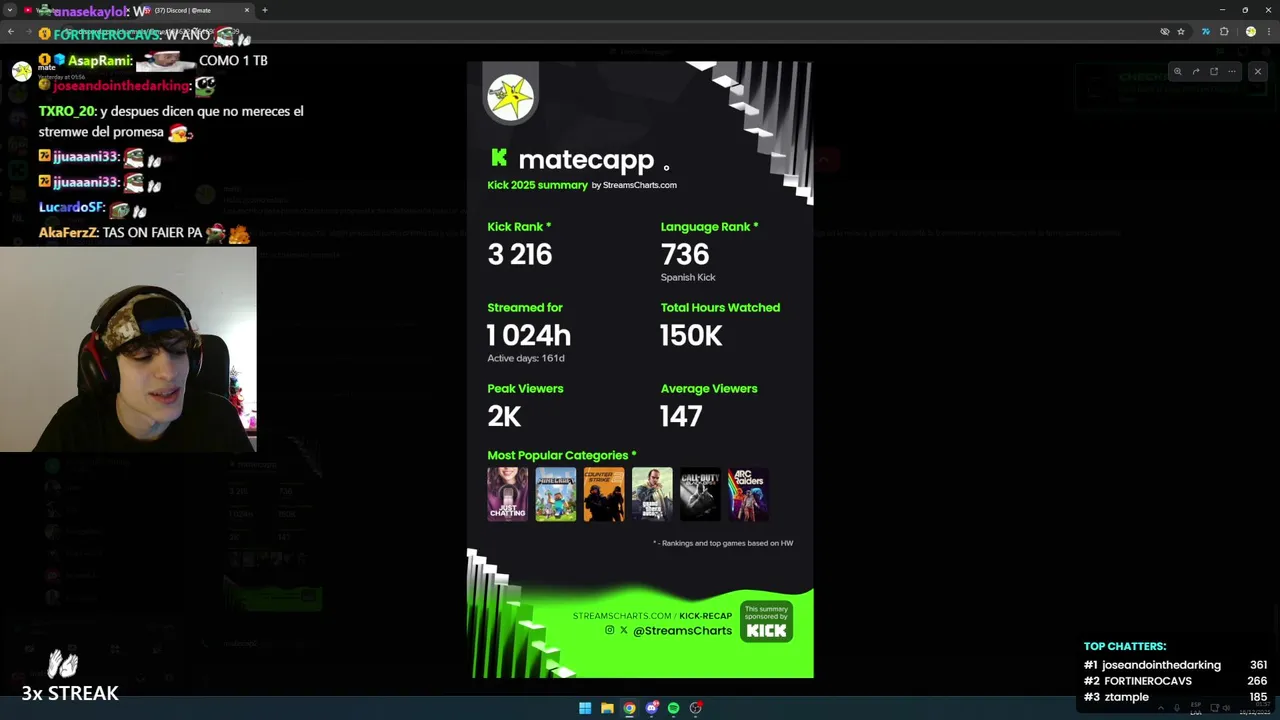This screenshot has height=720, width=1280.
Task: Click the matecapp channel name
Action: tap(586, 160)
